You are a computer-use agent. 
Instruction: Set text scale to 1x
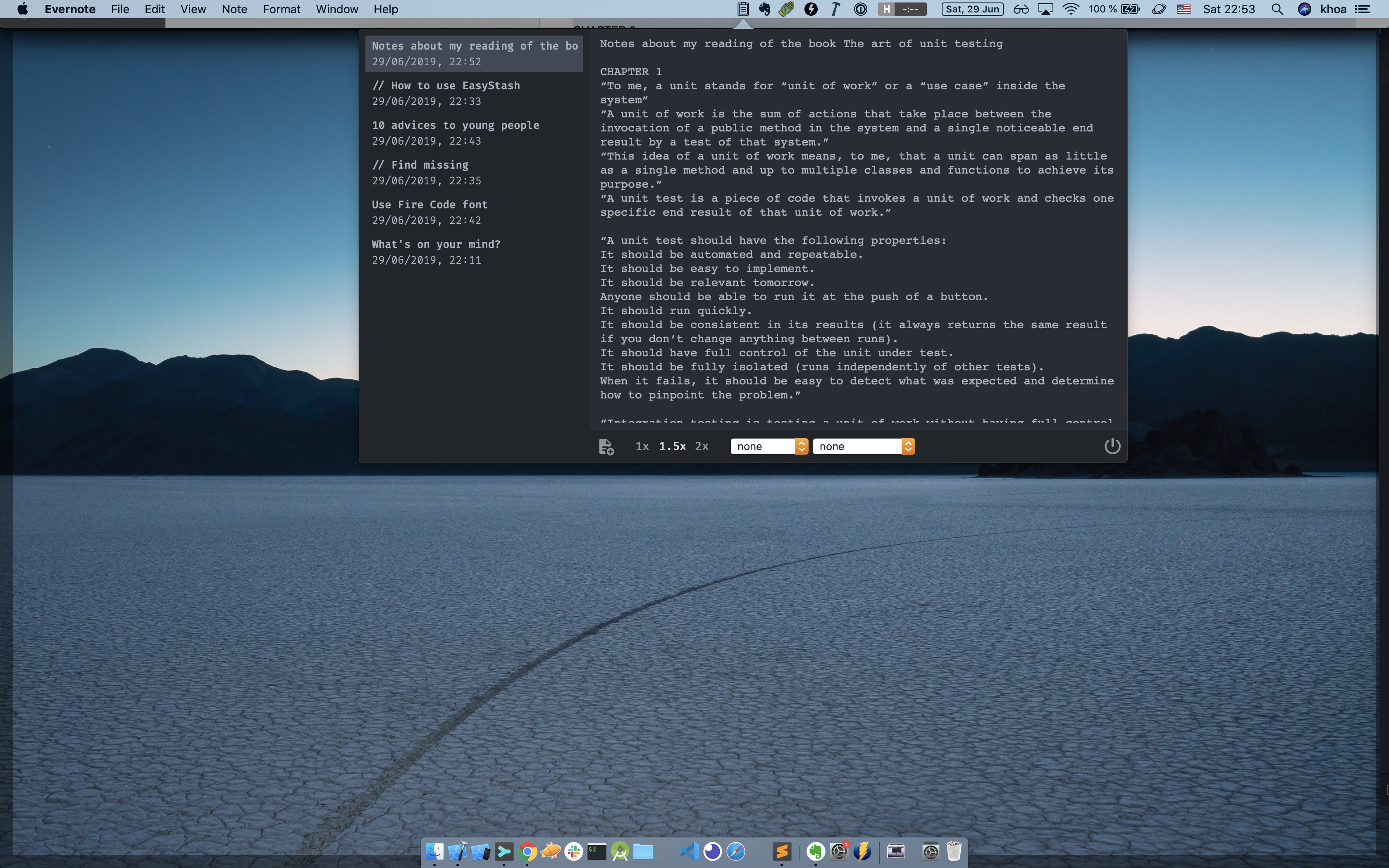tap(642, 447)
